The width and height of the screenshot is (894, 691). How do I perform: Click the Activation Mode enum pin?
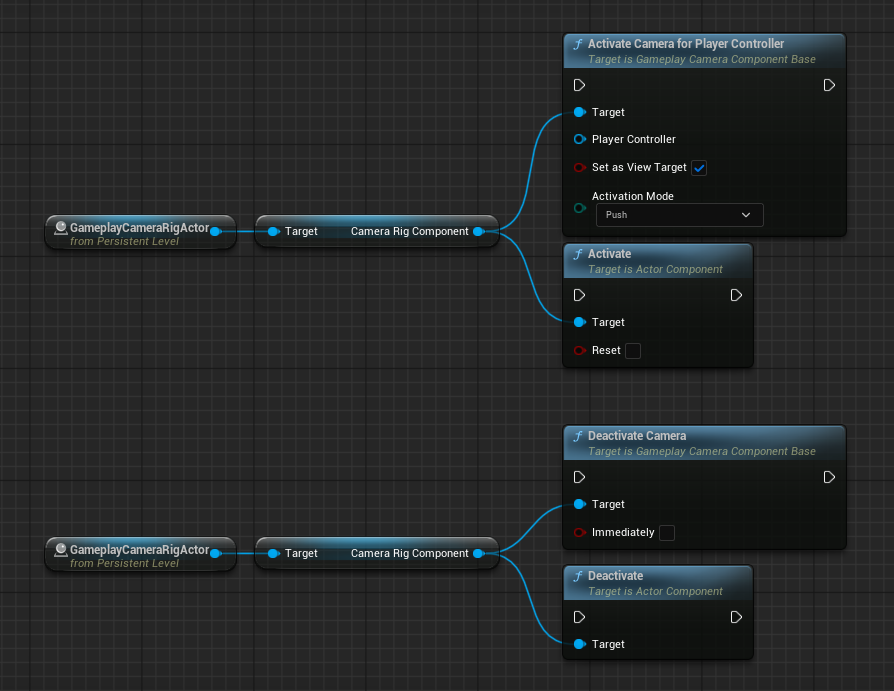click(x=580, y=208)
